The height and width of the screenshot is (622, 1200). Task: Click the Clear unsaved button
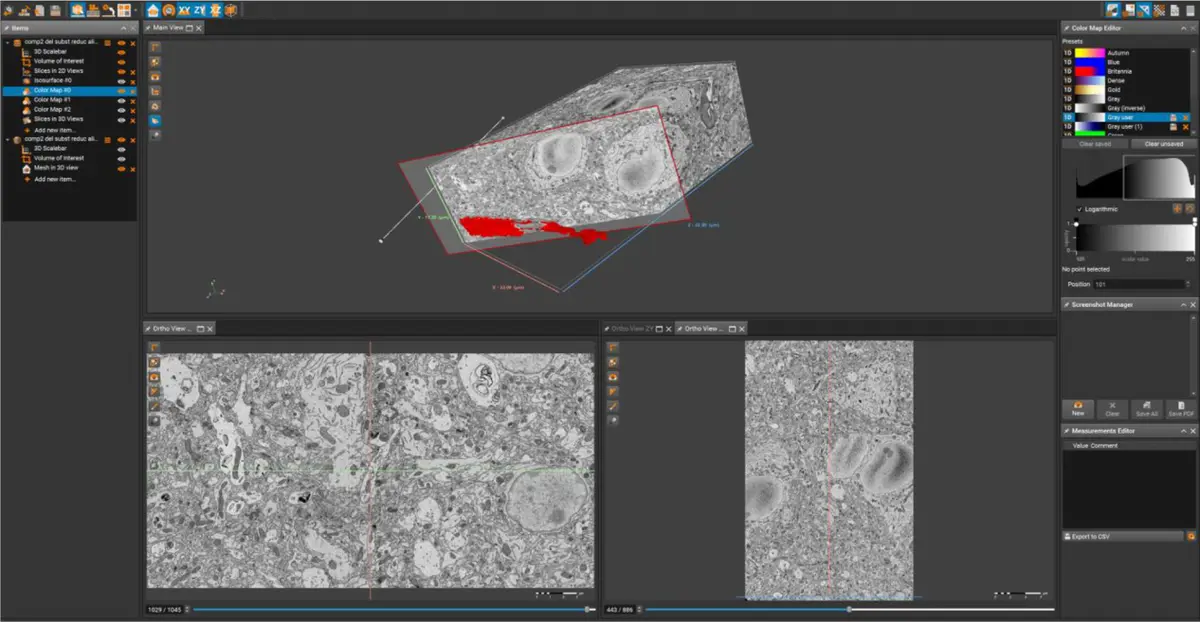(x=1164, y=144)
